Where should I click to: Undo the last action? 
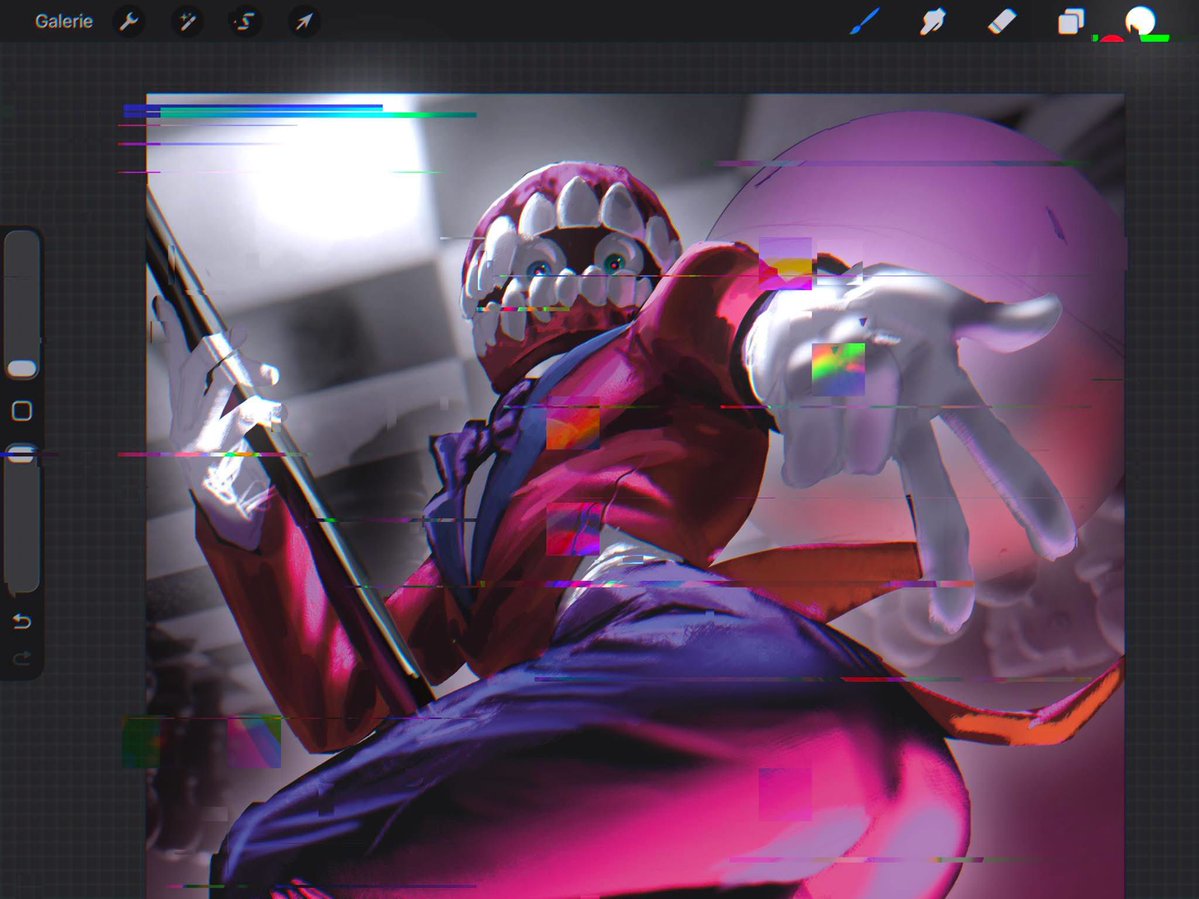point(21,621)
